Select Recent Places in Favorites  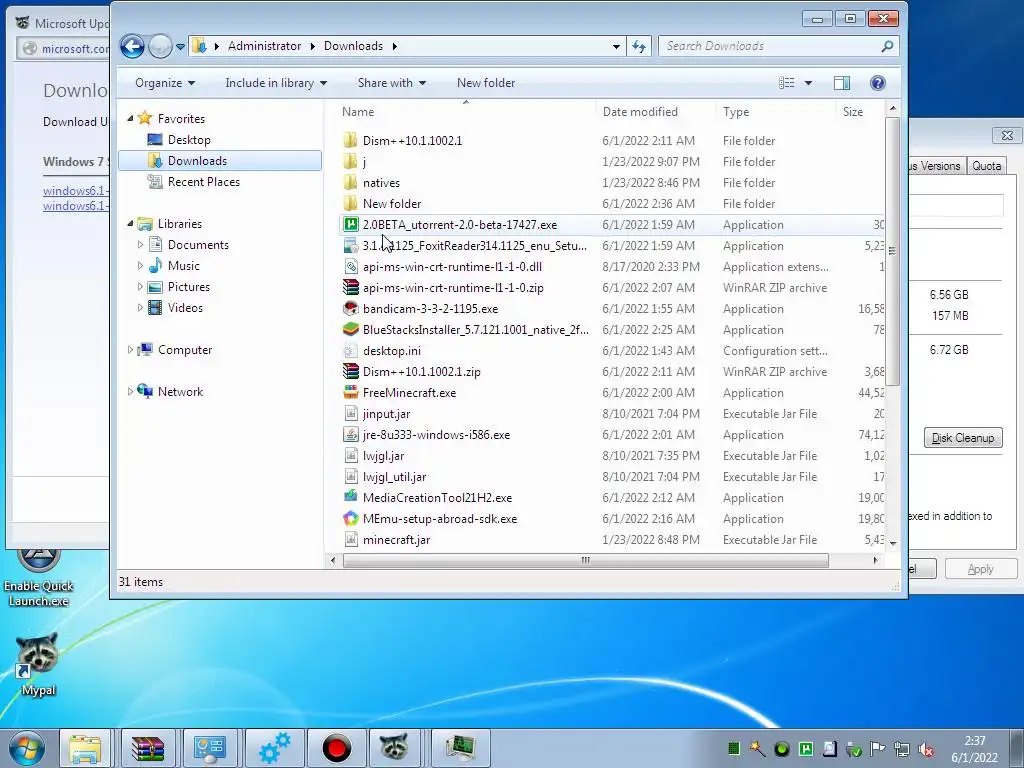(x=203, y=182)
